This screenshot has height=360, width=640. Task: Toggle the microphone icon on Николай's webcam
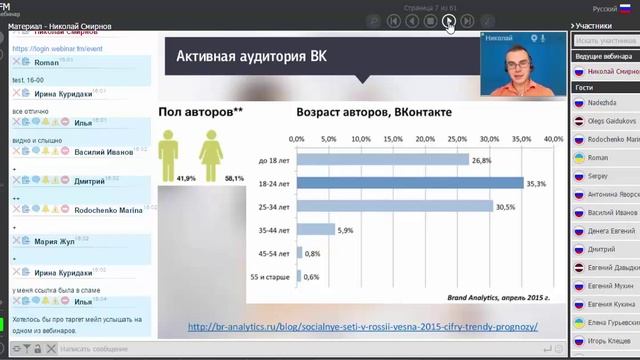pos(543,38)
